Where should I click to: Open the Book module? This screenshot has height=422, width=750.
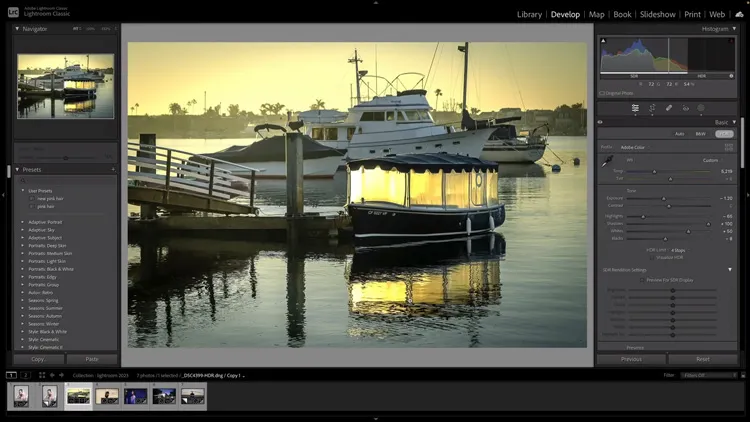[622, 14]
